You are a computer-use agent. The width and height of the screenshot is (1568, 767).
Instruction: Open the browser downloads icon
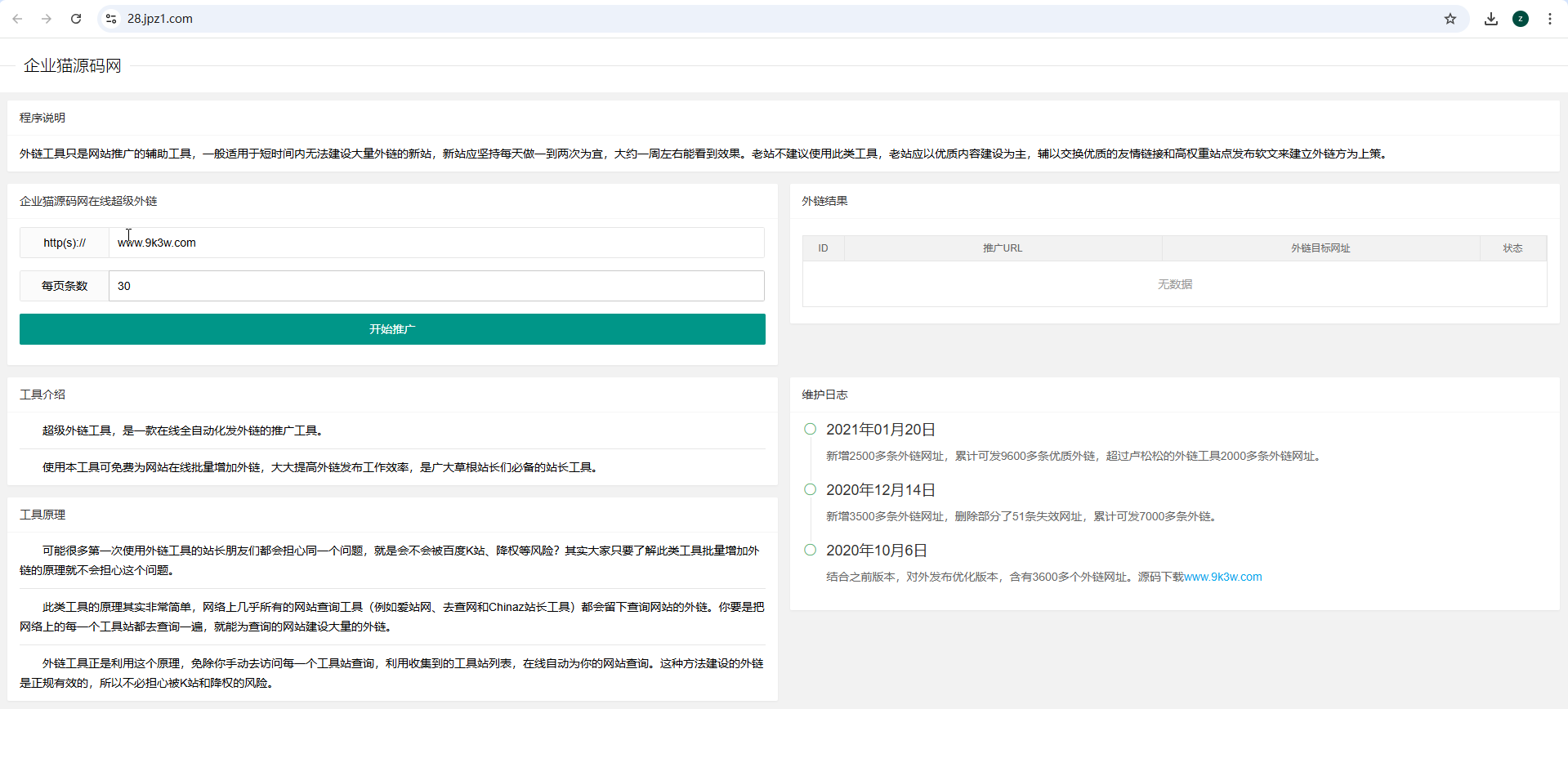click(x=1490, y=19)
